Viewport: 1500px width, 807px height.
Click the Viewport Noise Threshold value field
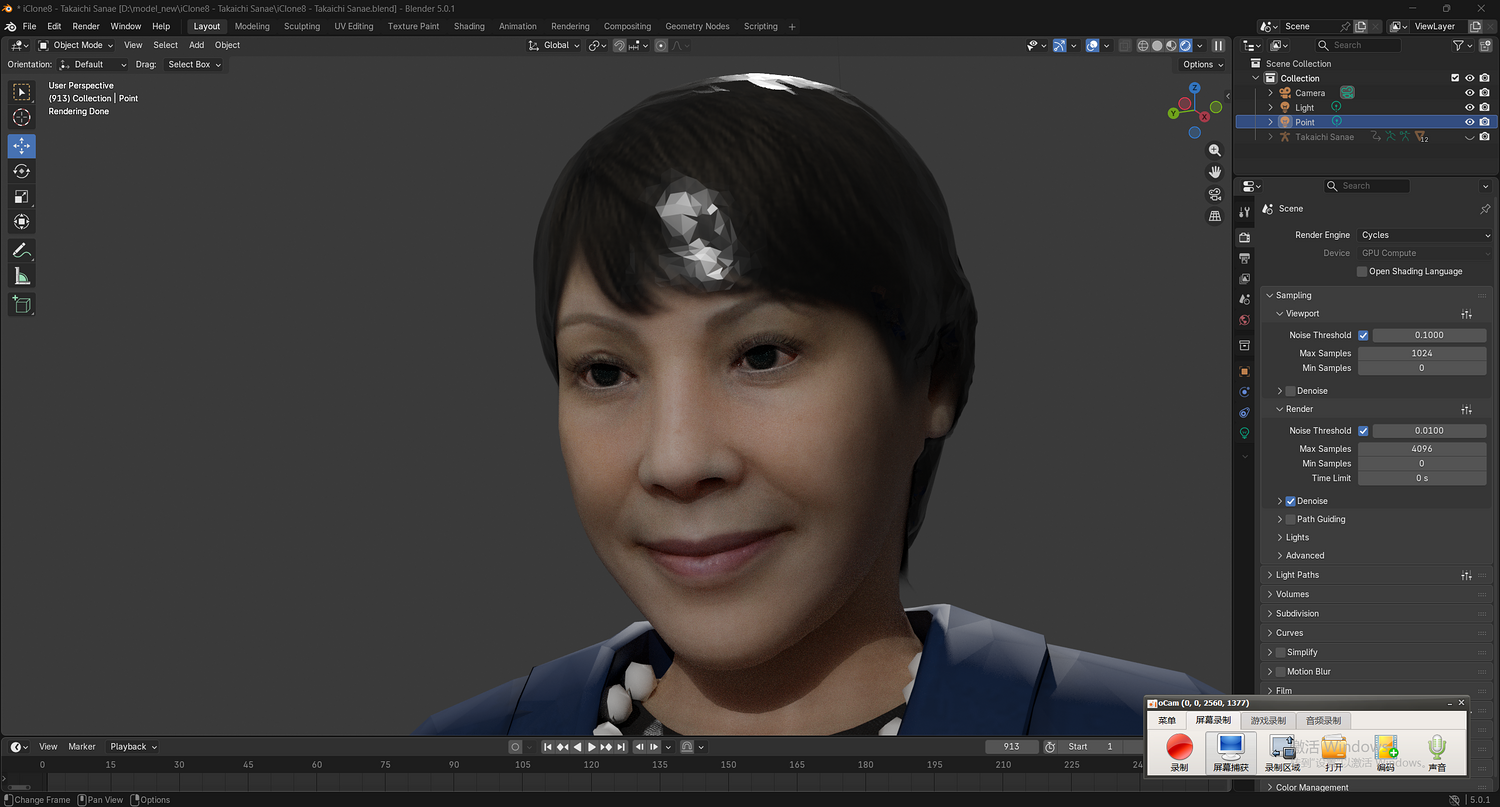(1429, 335)
